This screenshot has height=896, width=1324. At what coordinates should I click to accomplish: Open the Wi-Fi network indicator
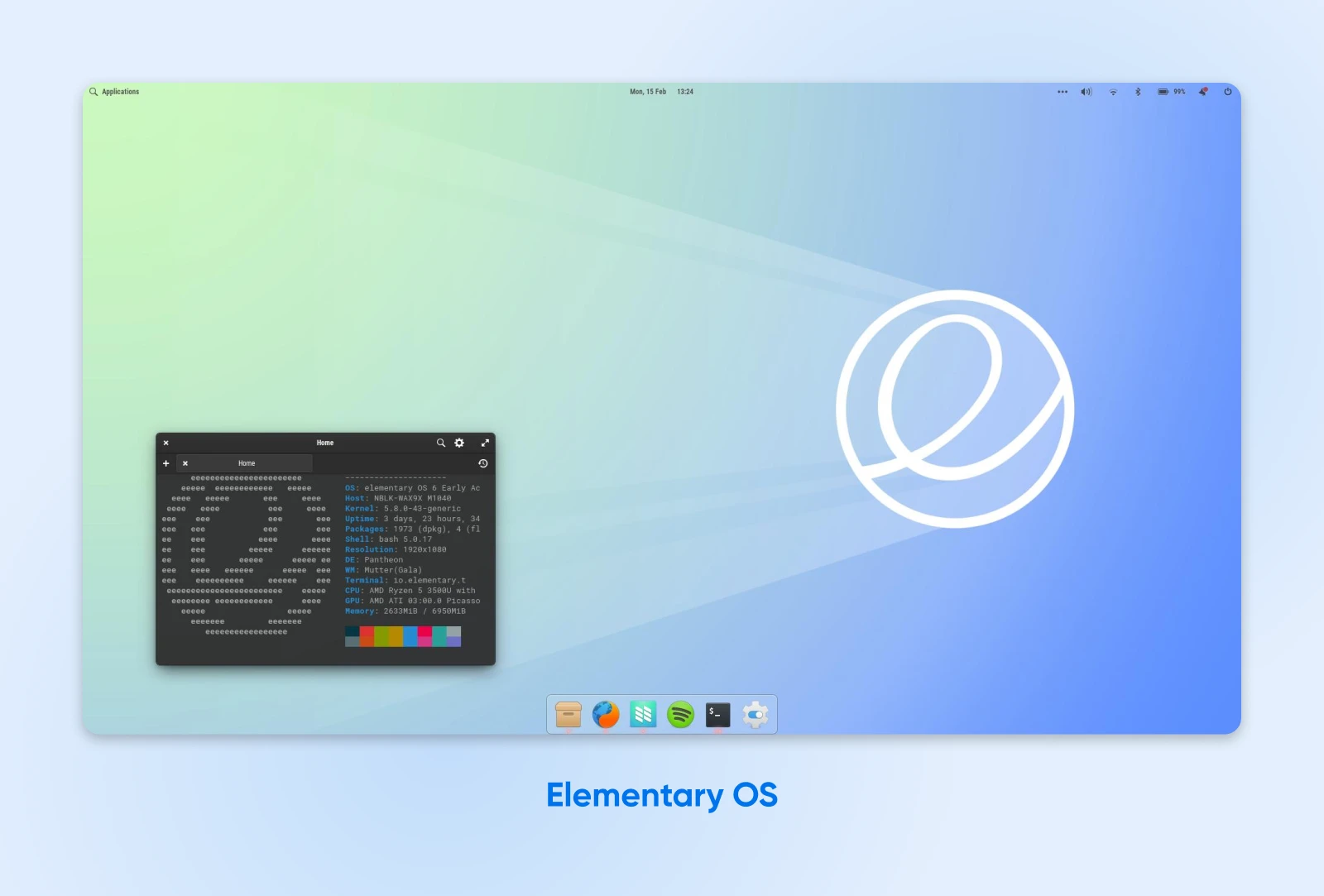pos(1113,92)
